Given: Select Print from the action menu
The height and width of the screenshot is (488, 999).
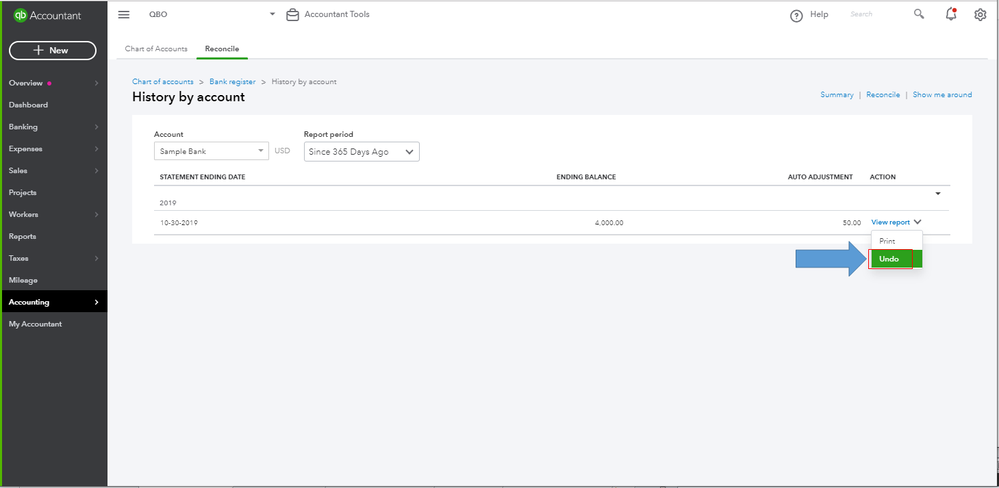Looking at the screenshot, I should (887, 241).
